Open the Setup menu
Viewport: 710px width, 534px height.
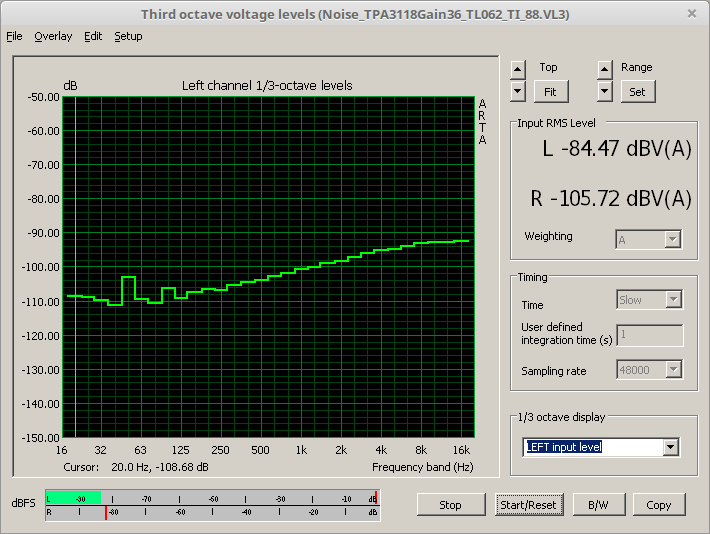click(x=128, y=36)
